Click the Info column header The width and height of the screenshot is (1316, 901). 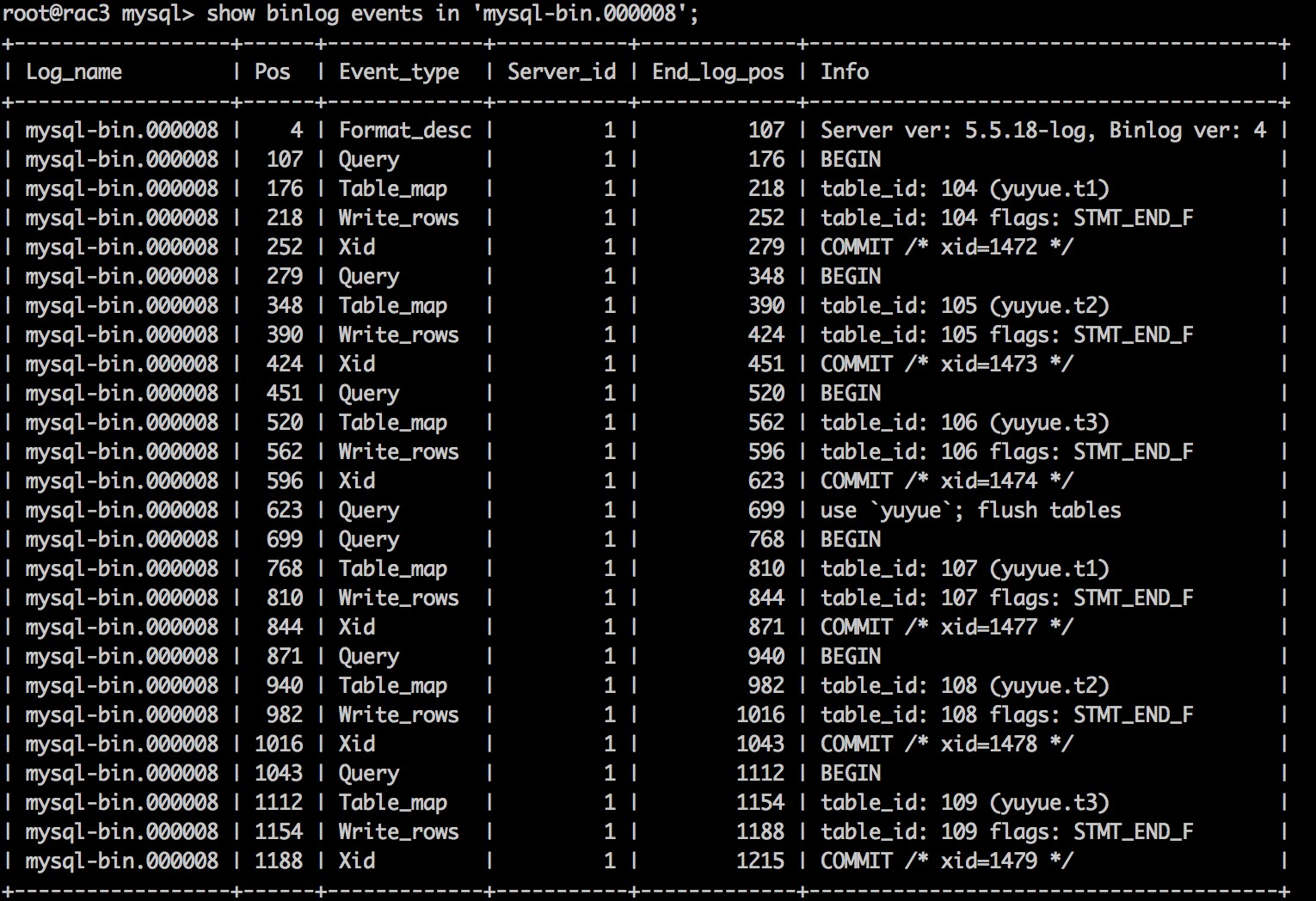point(844,71)
